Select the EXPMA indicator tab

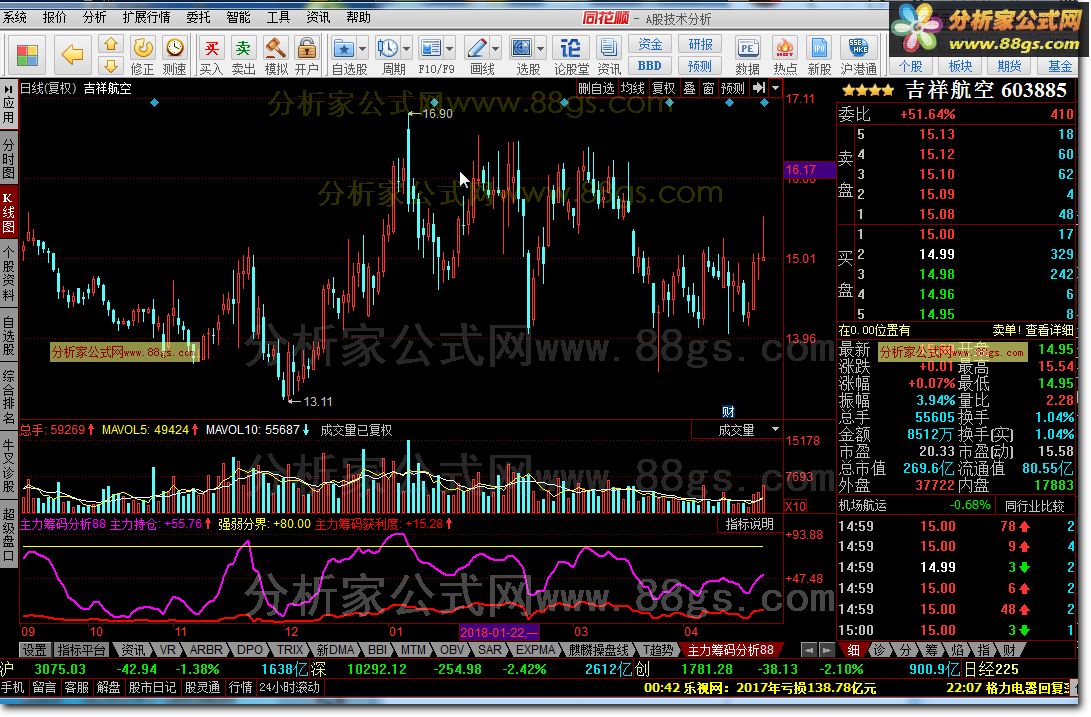tap(535, 650)
